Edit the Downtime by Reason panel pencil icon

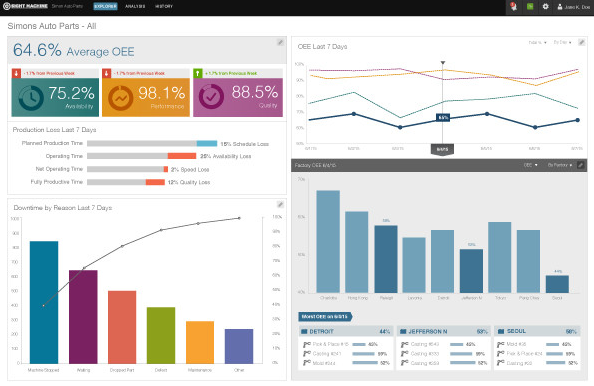(x=280, y=205)
